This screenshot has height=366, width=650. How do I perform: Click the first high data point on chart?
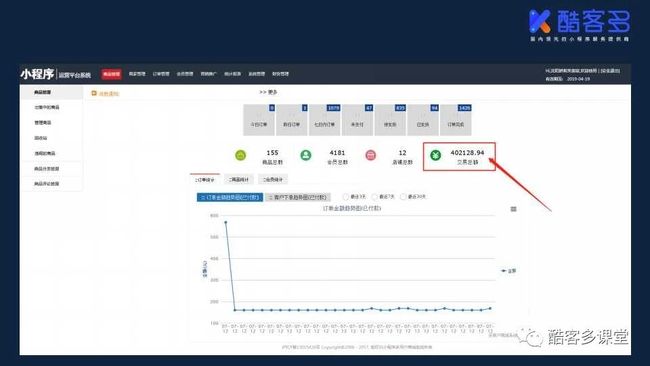(x=226, y=222)
